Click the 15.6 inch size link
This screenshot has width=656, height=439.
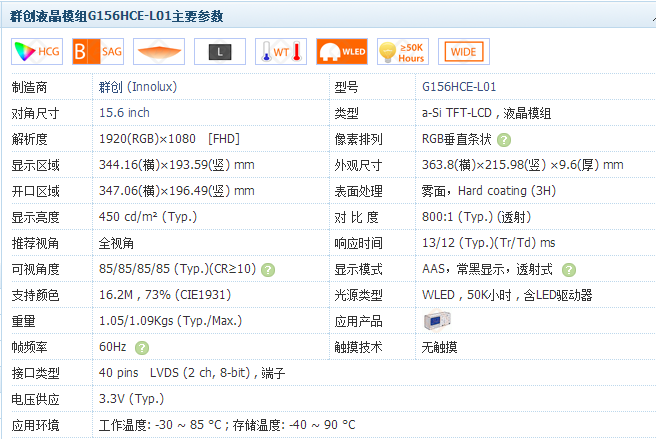[x=125, y=113]
